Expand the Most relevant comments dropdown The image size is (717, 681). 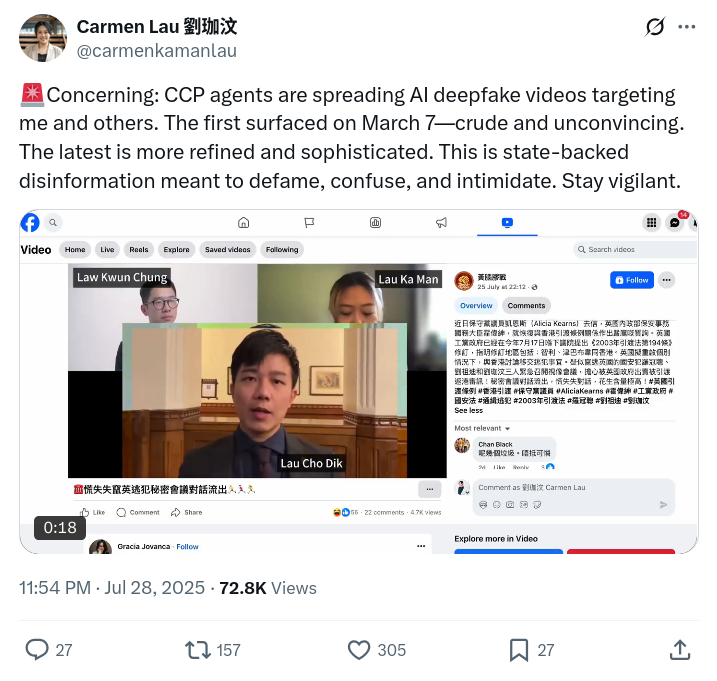[482, 429]
